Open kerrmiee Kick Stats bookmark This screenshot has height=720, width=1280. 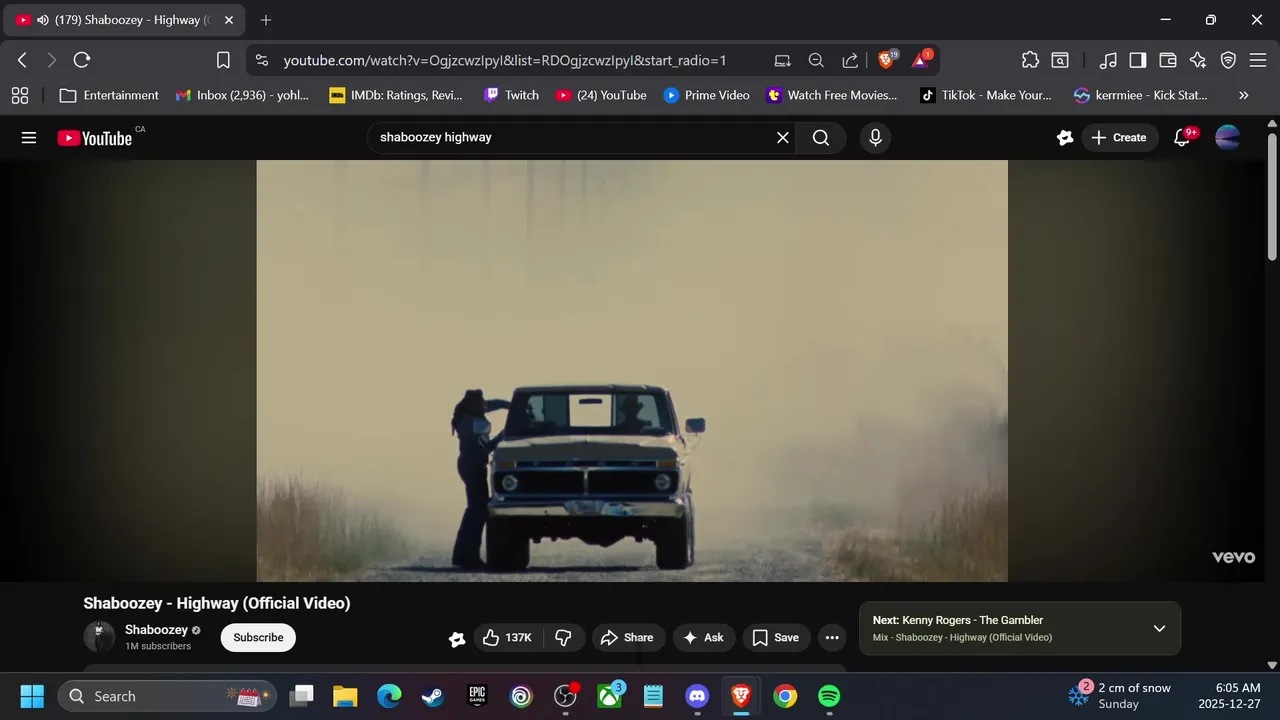click(x=1140, y=95)
